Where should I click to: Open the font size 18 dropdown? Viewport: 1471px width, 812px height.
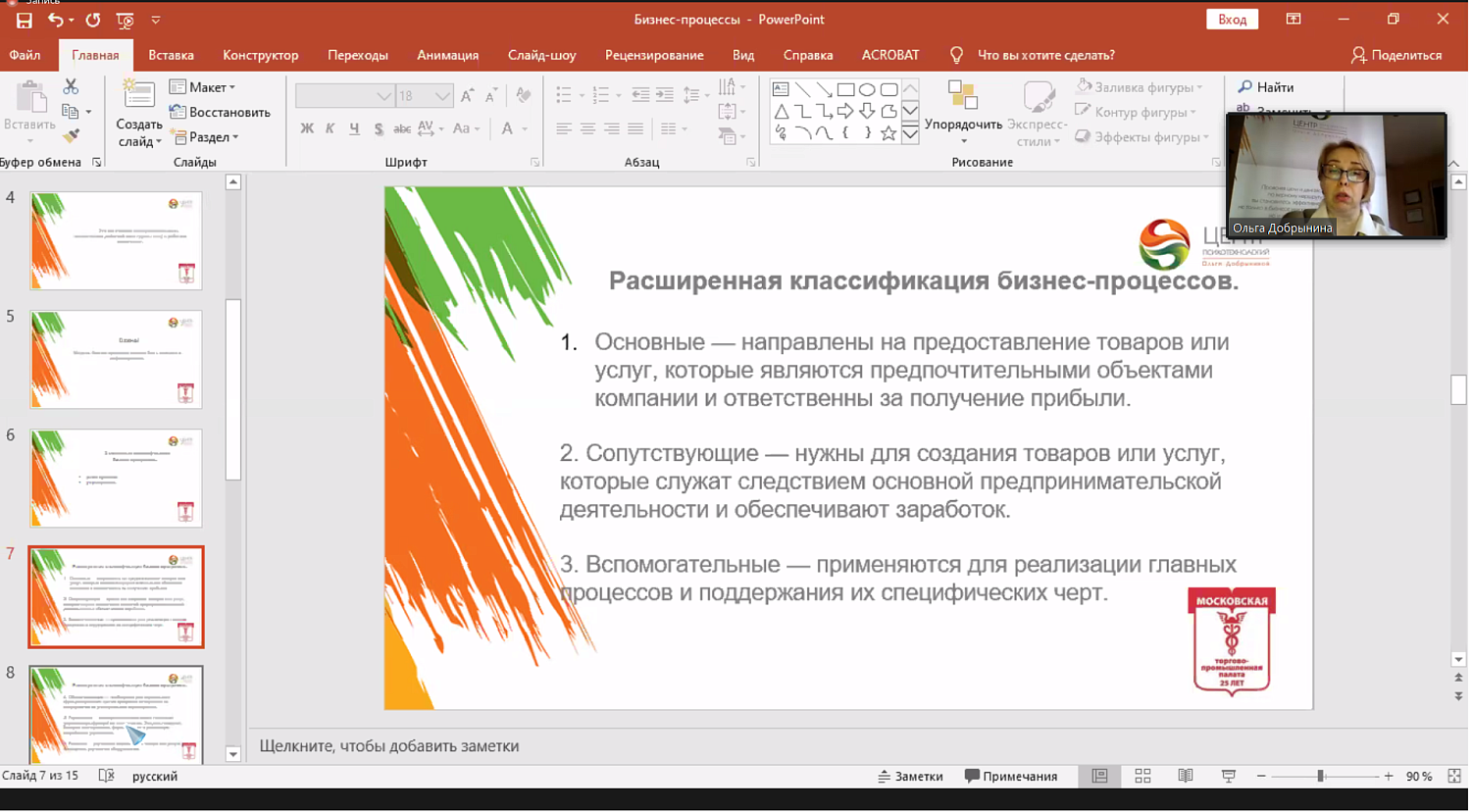tap(443, 95)
